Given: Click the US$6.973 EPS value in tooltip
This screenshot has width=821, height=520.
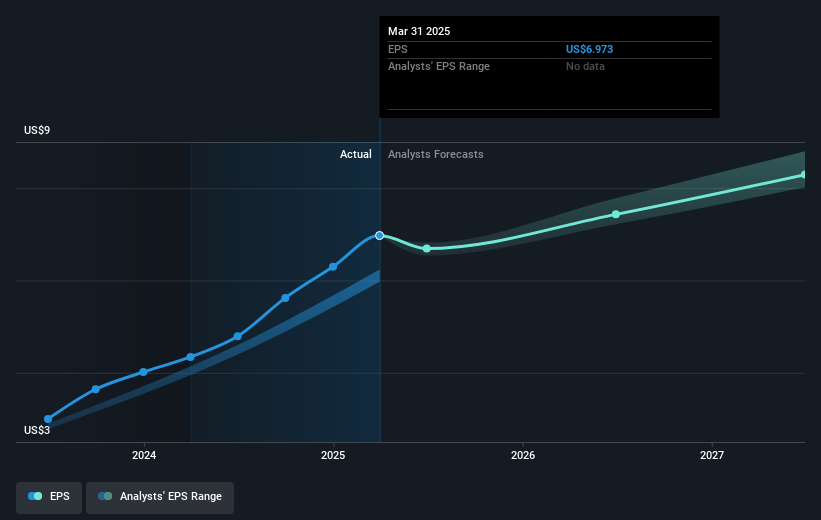Looking at the screenshot, I should tap(589, 49).
